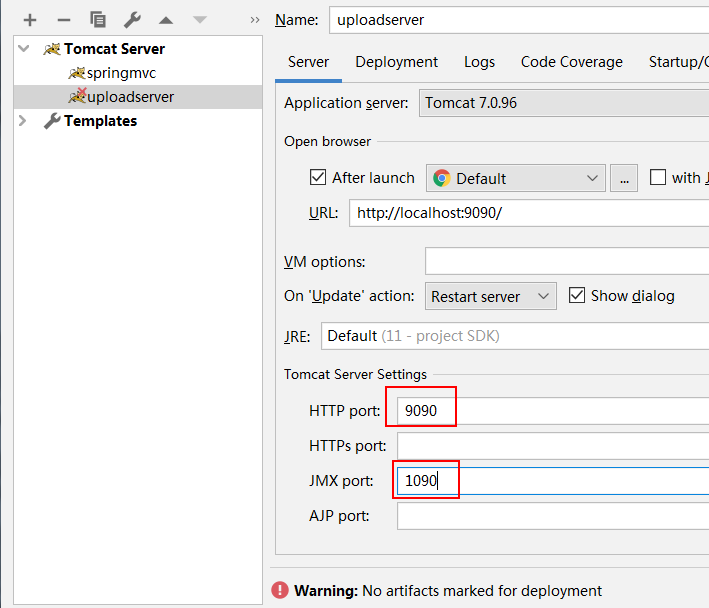
Task: Switch to the Code Coverage tab
Action: [572, 62]
